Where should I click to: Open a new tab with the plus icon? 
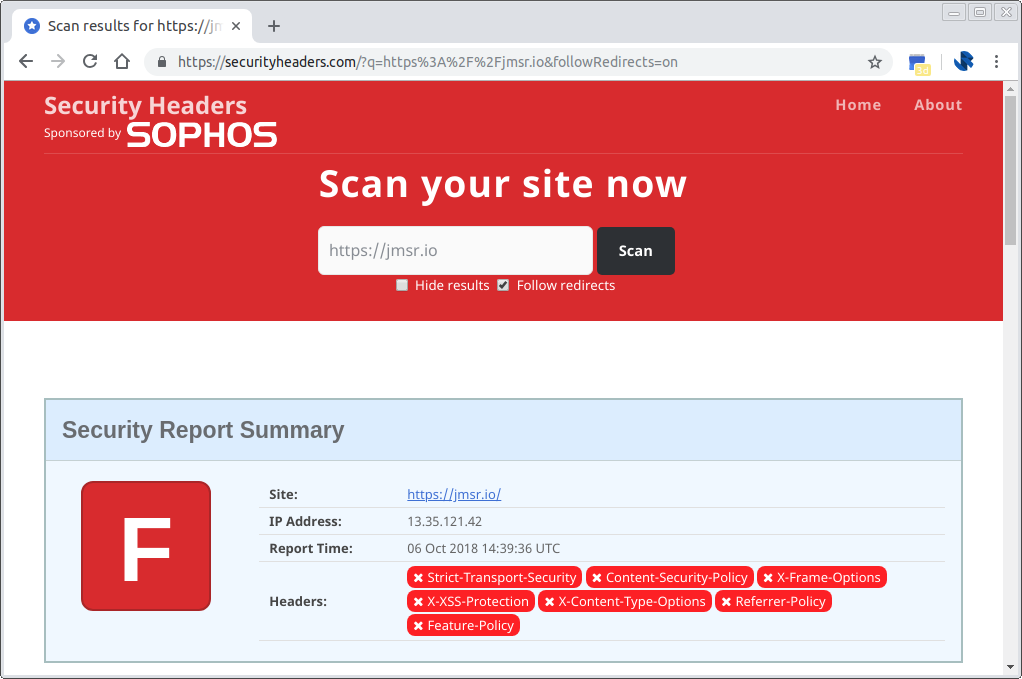[x=274, y=26]
